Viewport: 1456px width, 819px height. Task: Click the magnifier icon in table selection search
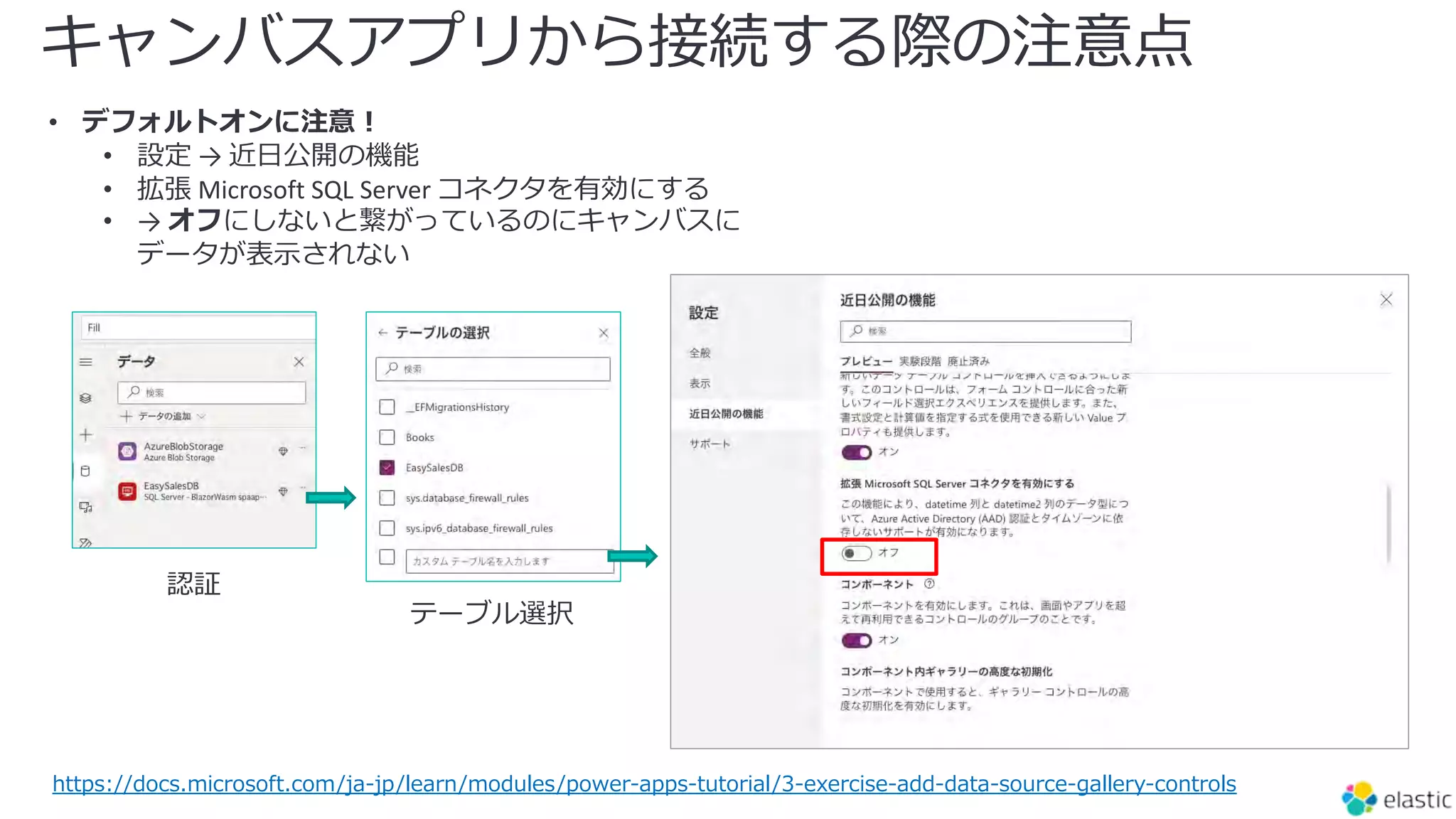392,368
